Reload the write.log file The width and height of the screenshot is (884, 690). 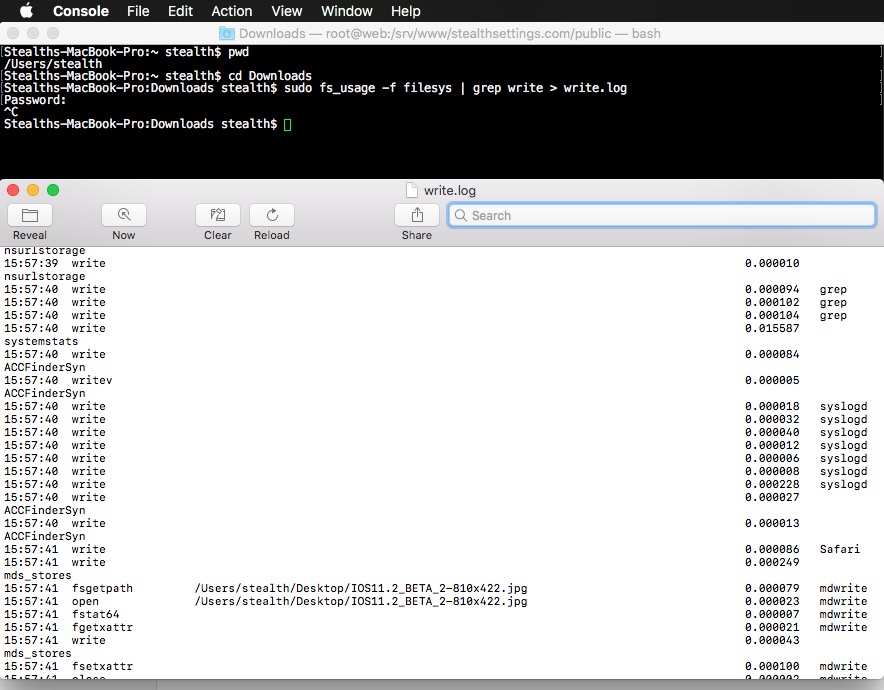[271, 215]
